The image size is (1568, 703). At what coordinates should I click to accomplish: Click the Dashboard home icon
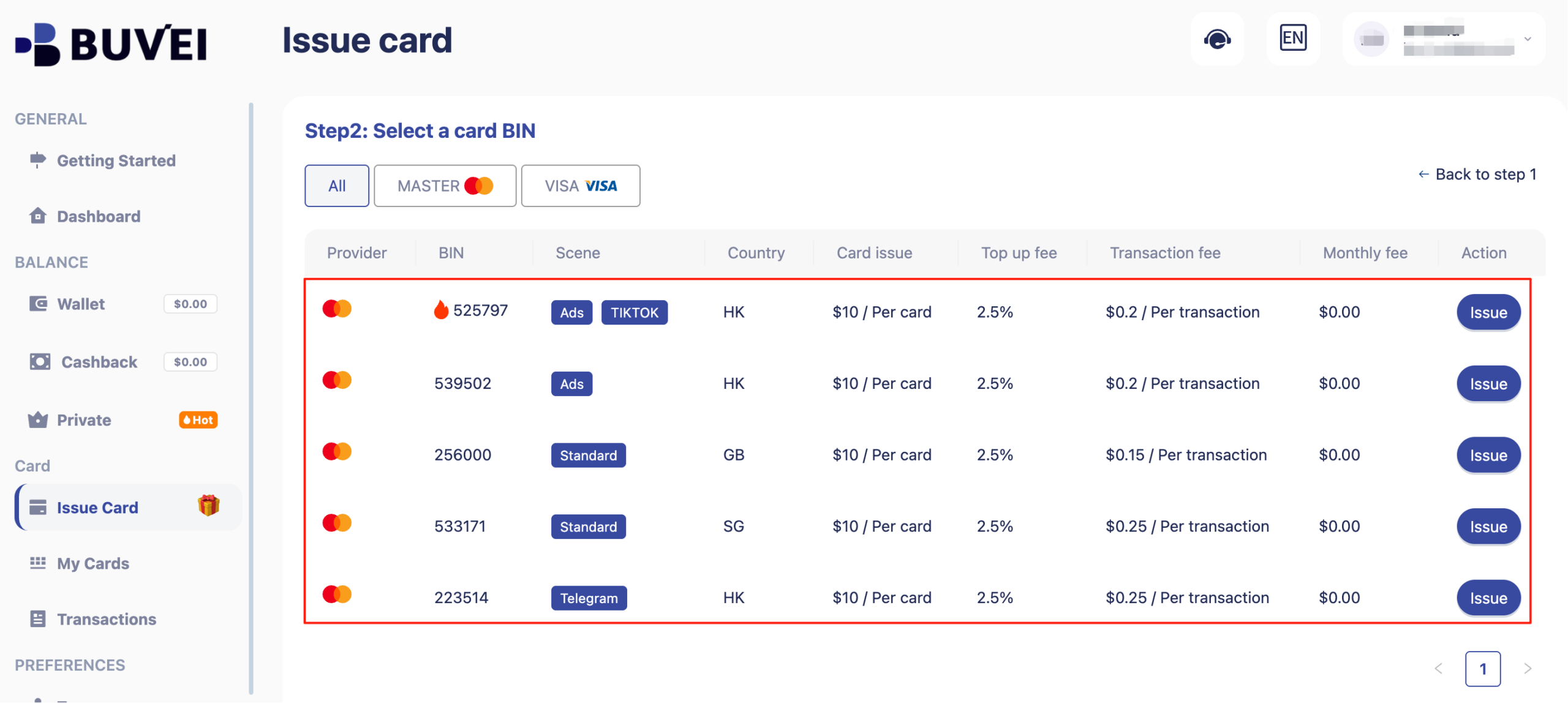pyautogui.click(x=38, y=216)
